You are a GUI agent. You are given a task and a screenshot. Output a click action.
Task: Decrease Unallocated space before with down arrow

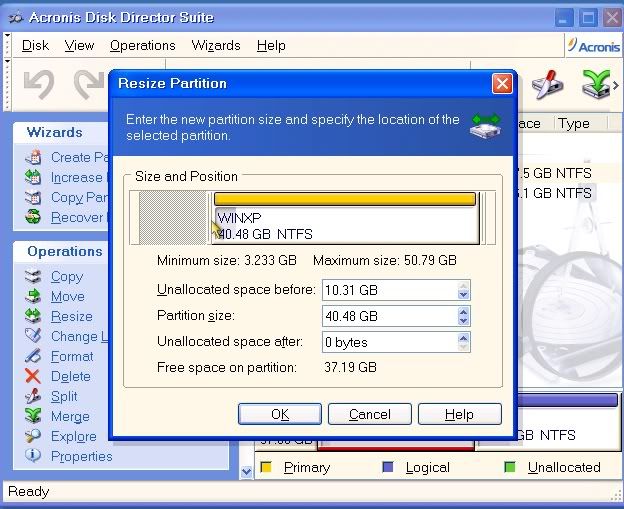(463, 295)
